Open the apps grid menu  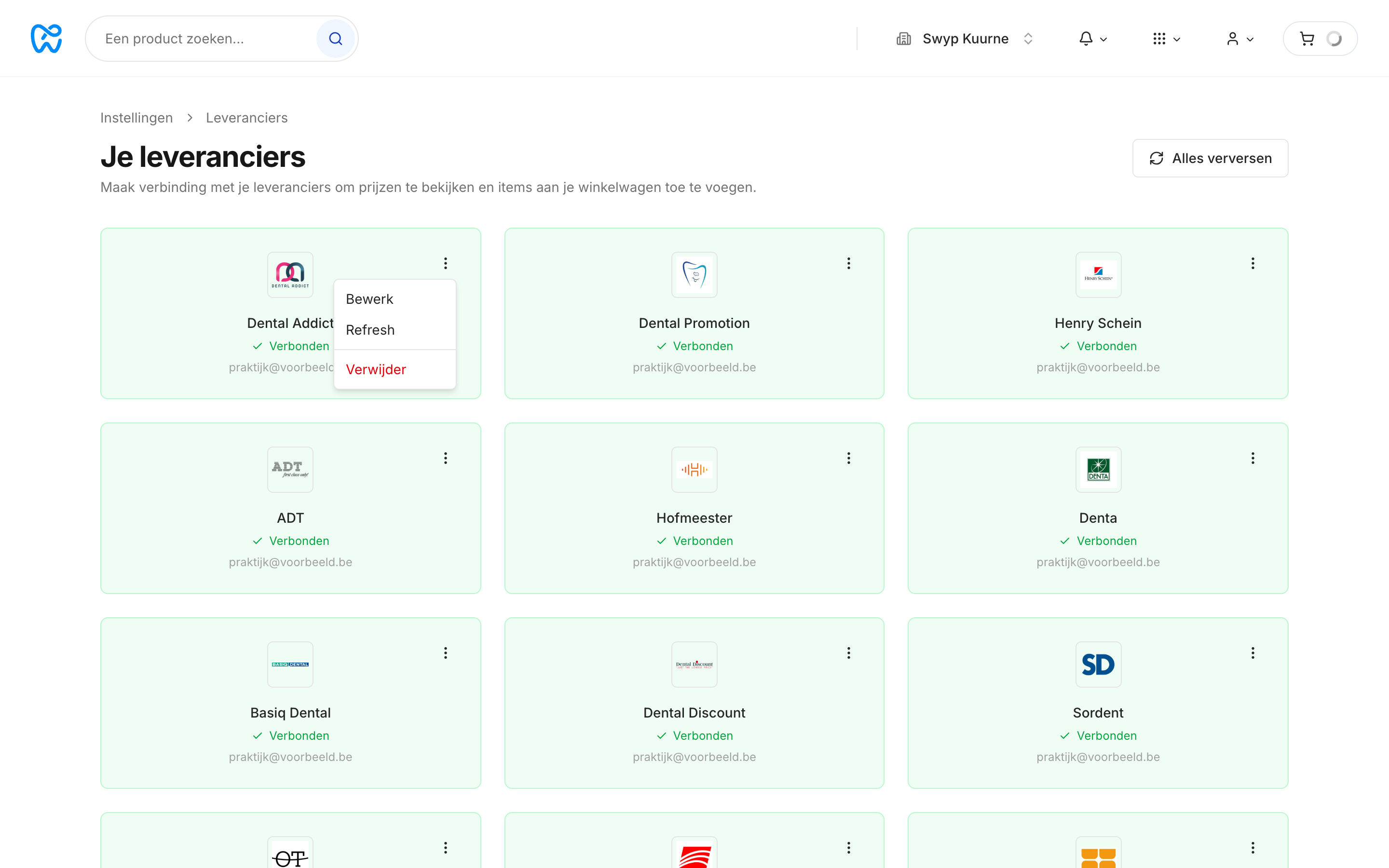coord(1166,39)
